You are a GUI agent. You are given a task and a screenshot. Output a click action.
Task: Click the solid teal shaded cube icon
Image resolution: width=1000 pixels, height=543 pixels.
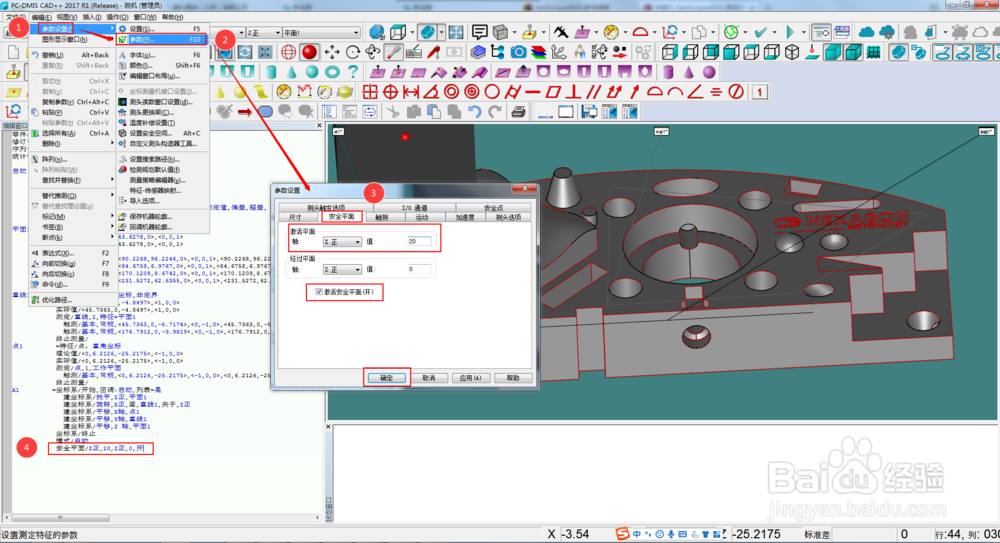click(833, 52)
